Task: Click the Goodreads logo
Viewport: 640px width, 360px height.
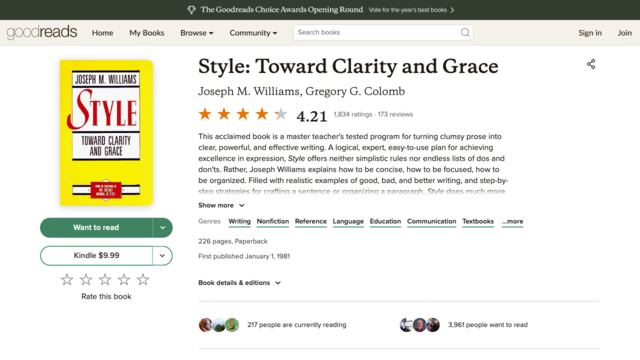Action: (42, 32)
